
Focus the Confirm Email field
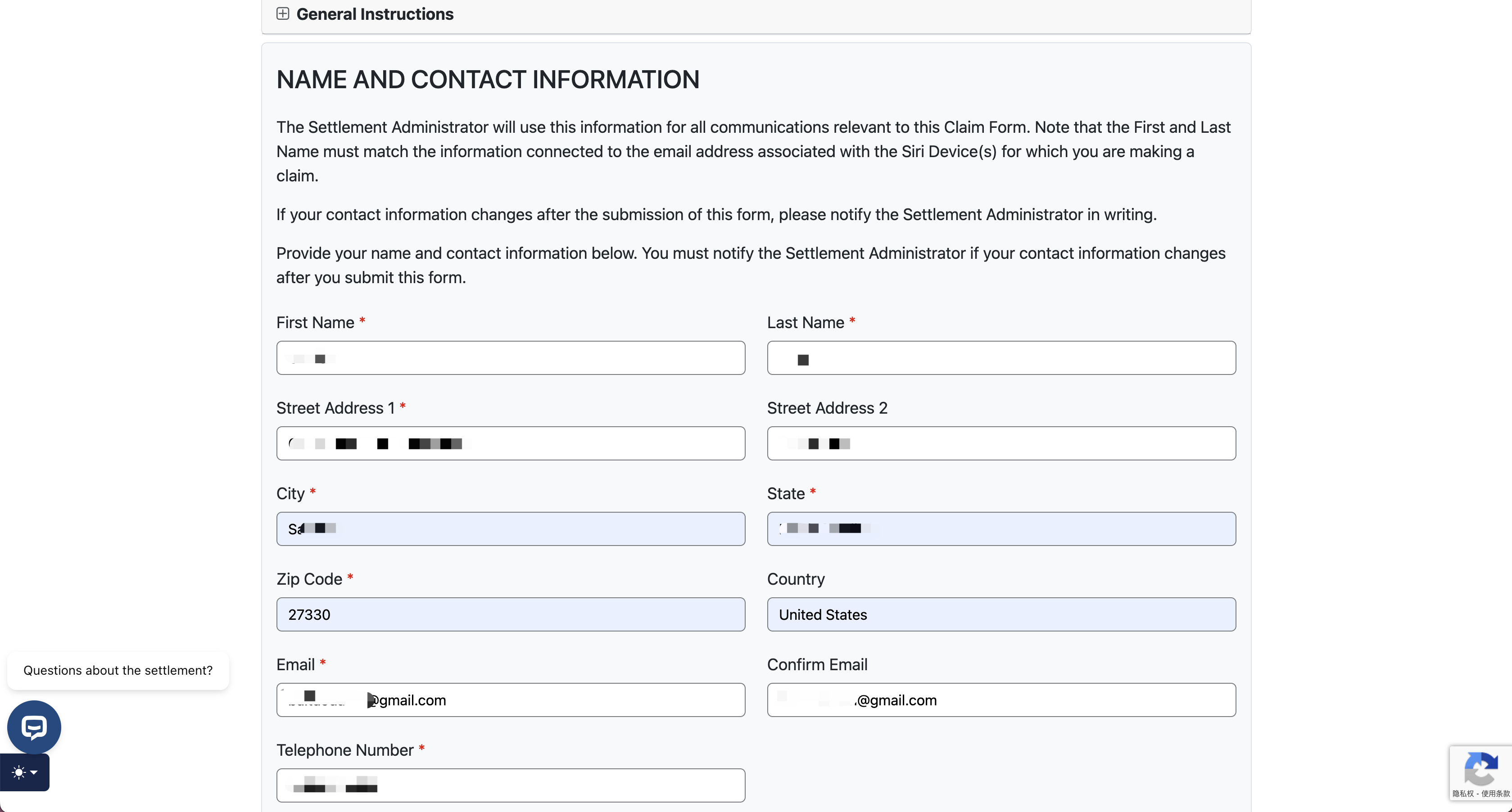1001,700
